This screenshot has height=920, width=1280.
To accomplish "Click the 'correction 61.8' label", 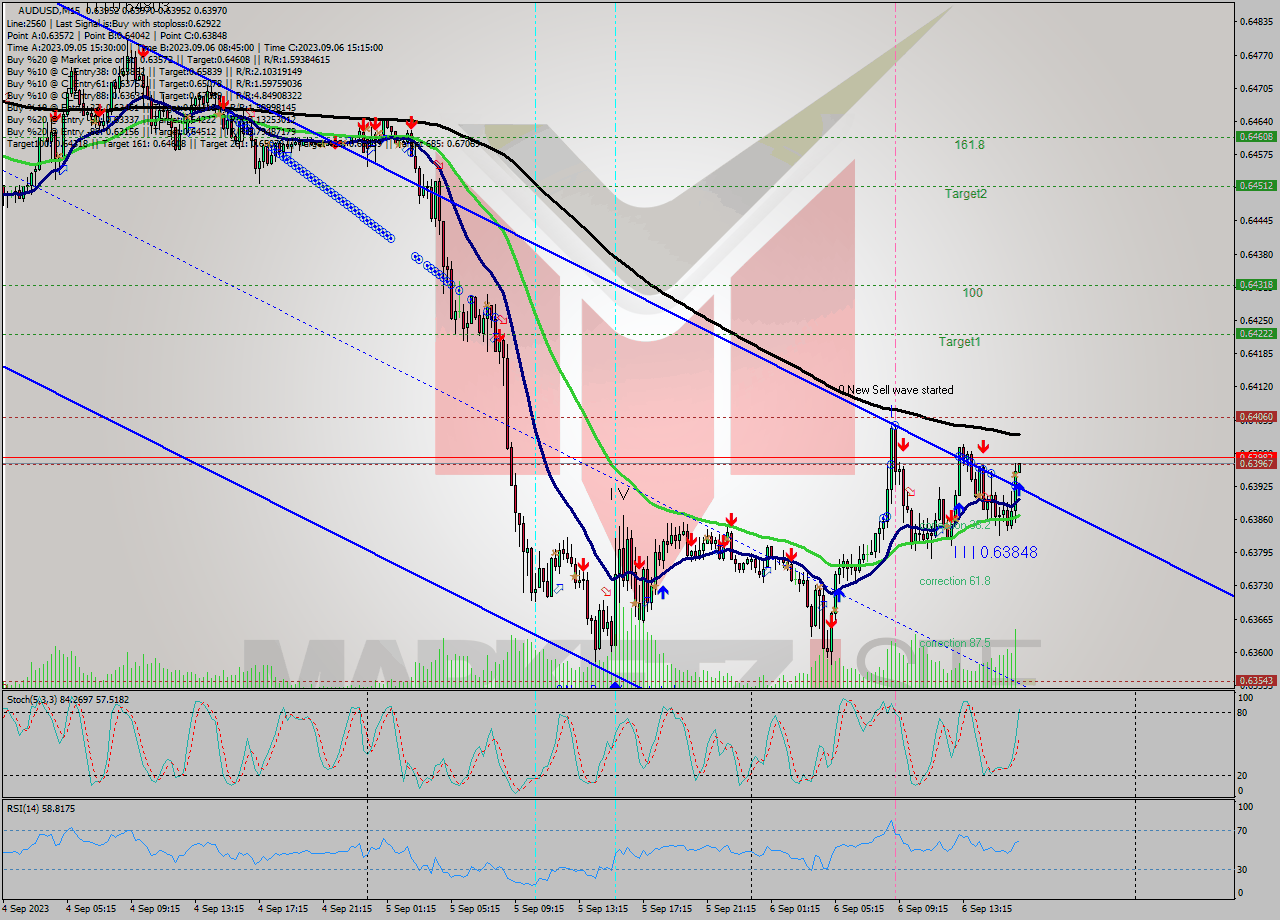I will click(x=955, y=581).
